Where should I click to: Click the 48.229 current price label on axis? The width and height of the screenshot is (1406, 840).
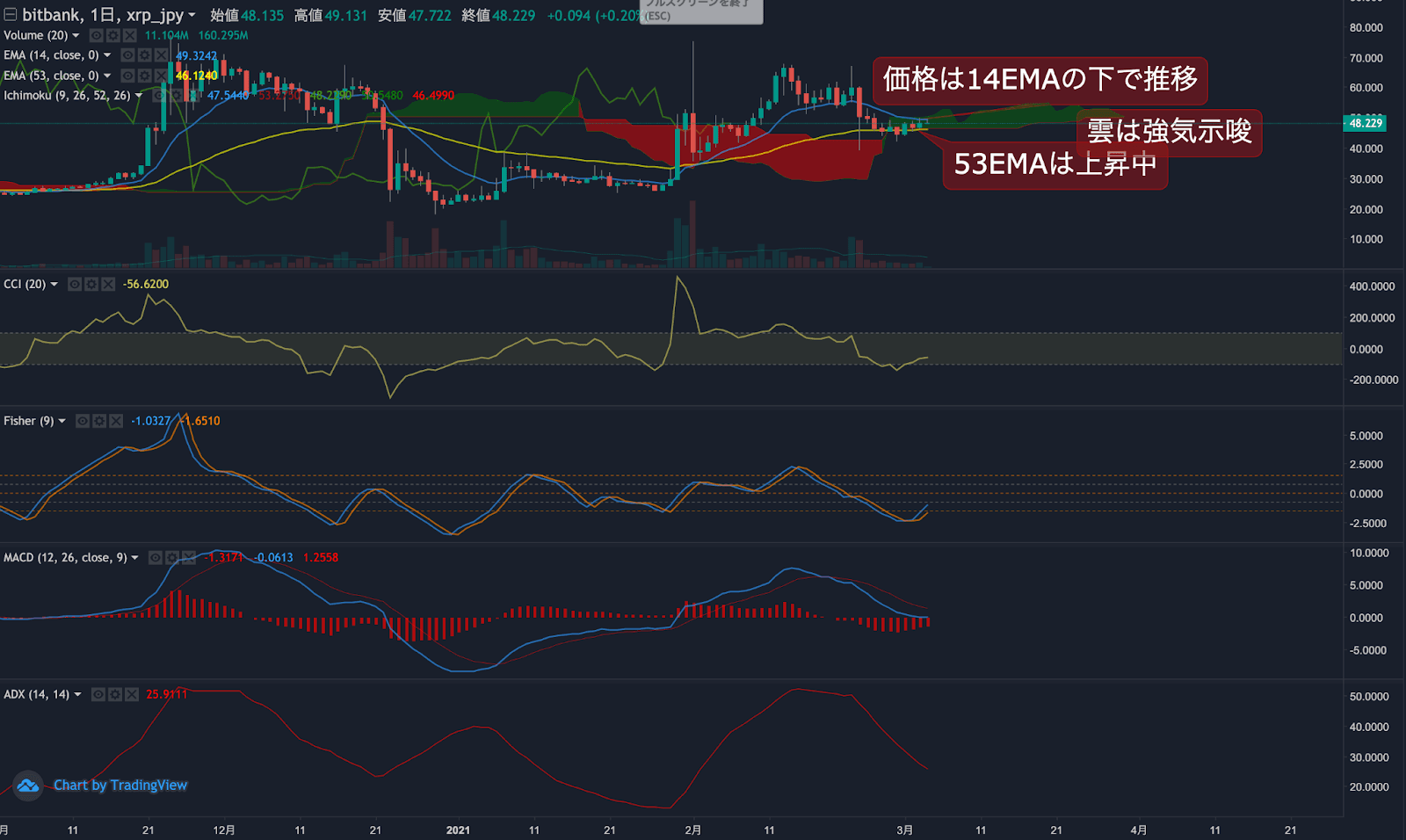(x=1366, y=123)
